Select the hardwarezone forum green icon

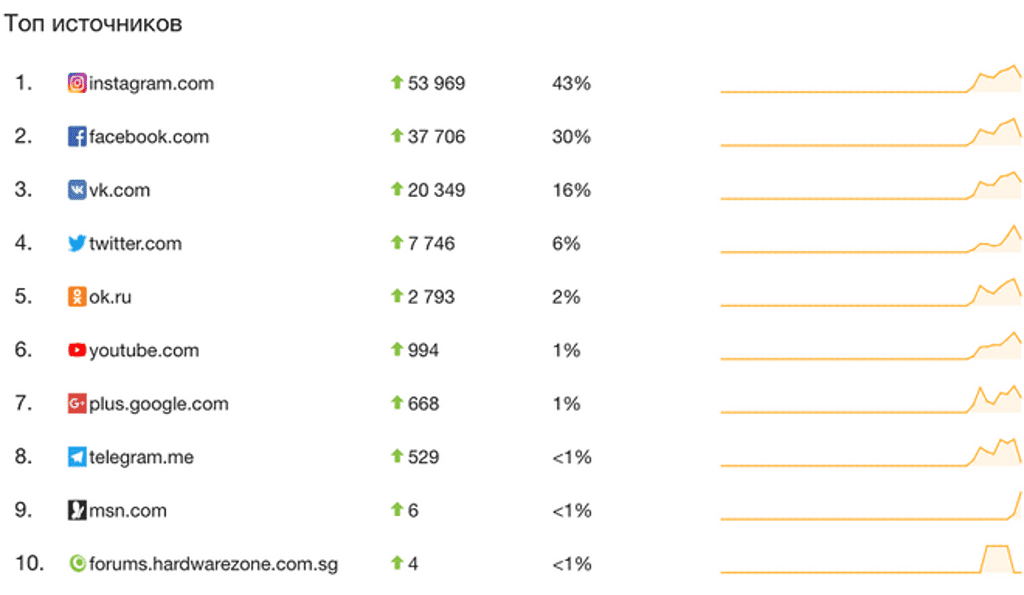coord(77,563)
